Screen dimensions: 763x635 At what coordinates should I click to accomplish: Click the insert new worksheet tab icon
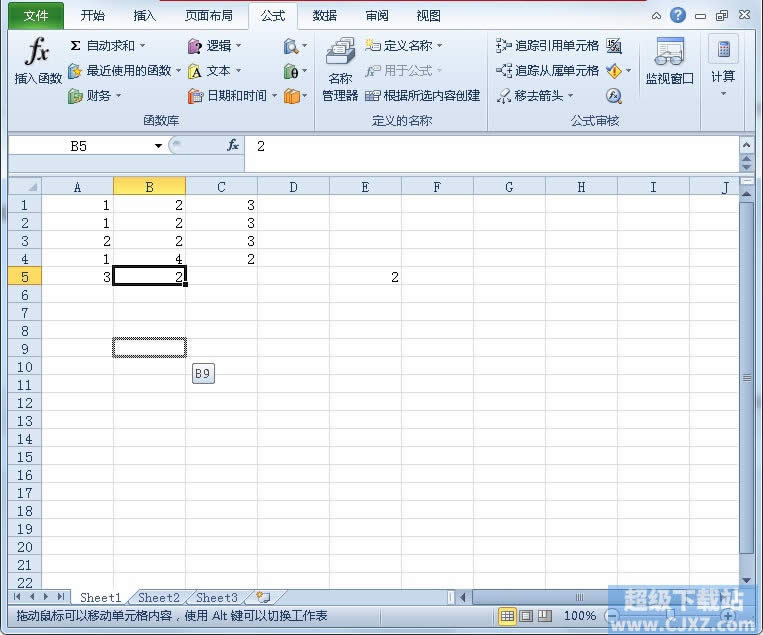(263, 597)
